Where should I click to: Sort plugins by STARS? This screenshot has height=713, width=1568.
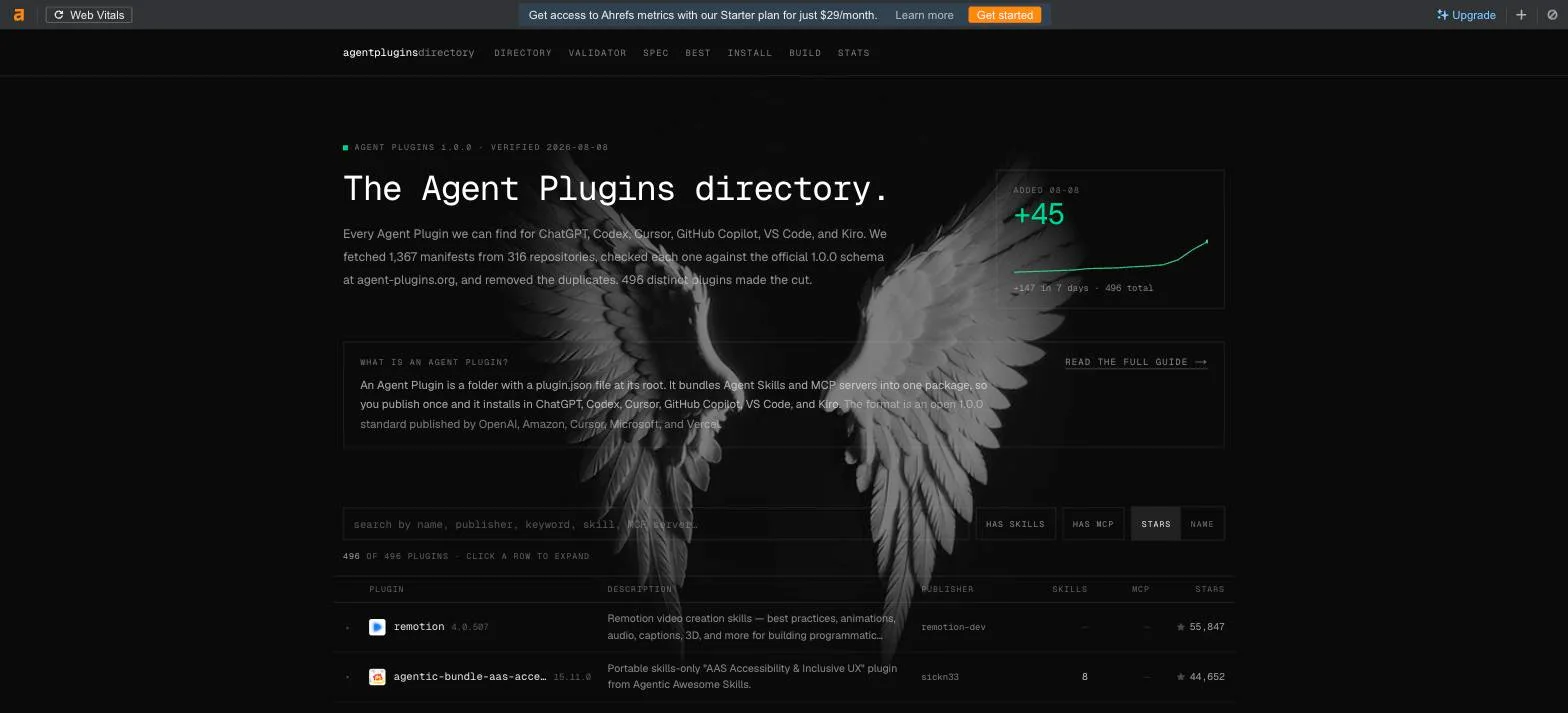coord(1156,524)
